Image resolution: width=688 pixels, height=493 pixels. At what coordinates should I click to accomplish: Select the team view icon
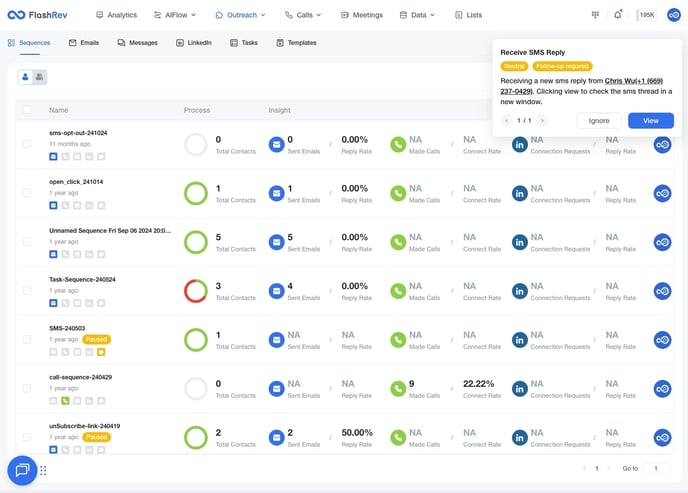pyautogui.click(x=39, y=77)
